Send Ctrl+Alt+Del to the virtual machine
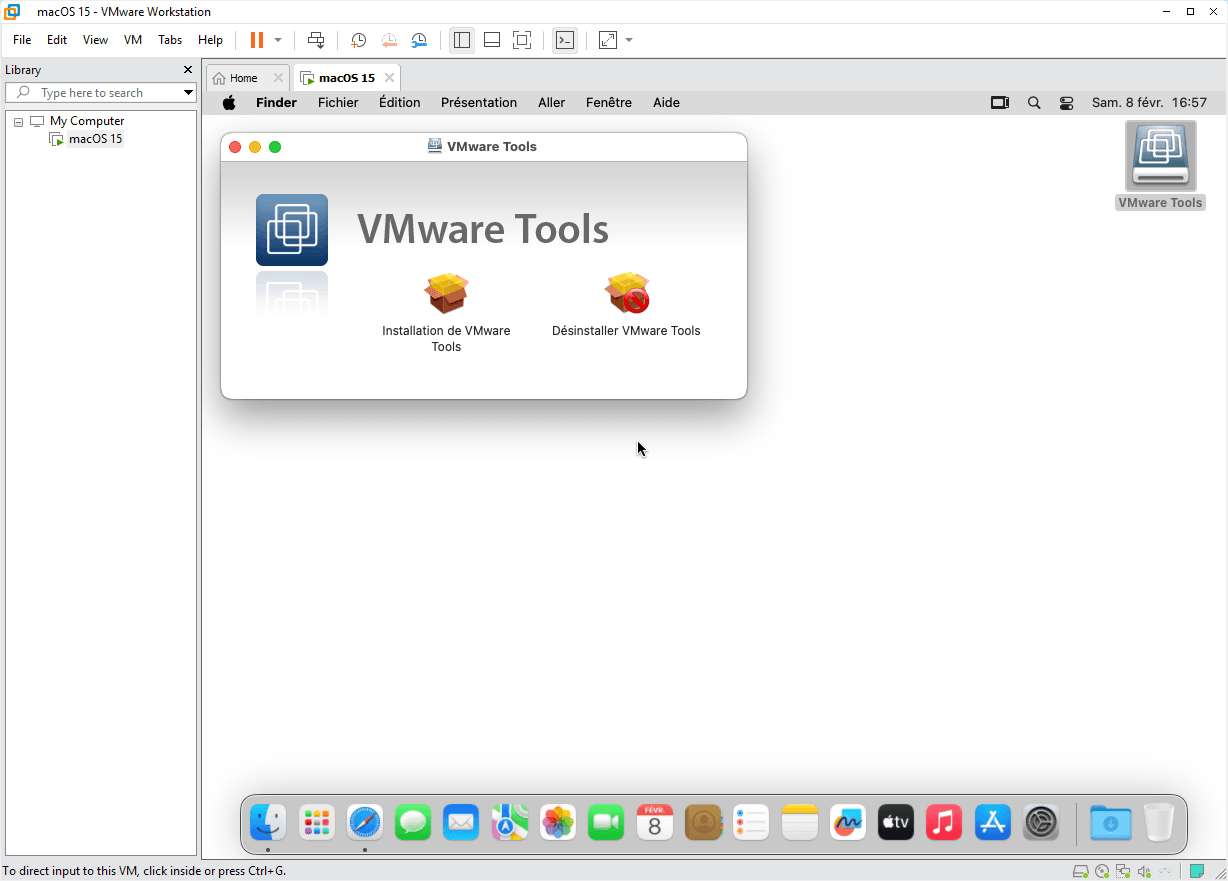Screen dimensions: 1228x881 (x=316, y=40)
